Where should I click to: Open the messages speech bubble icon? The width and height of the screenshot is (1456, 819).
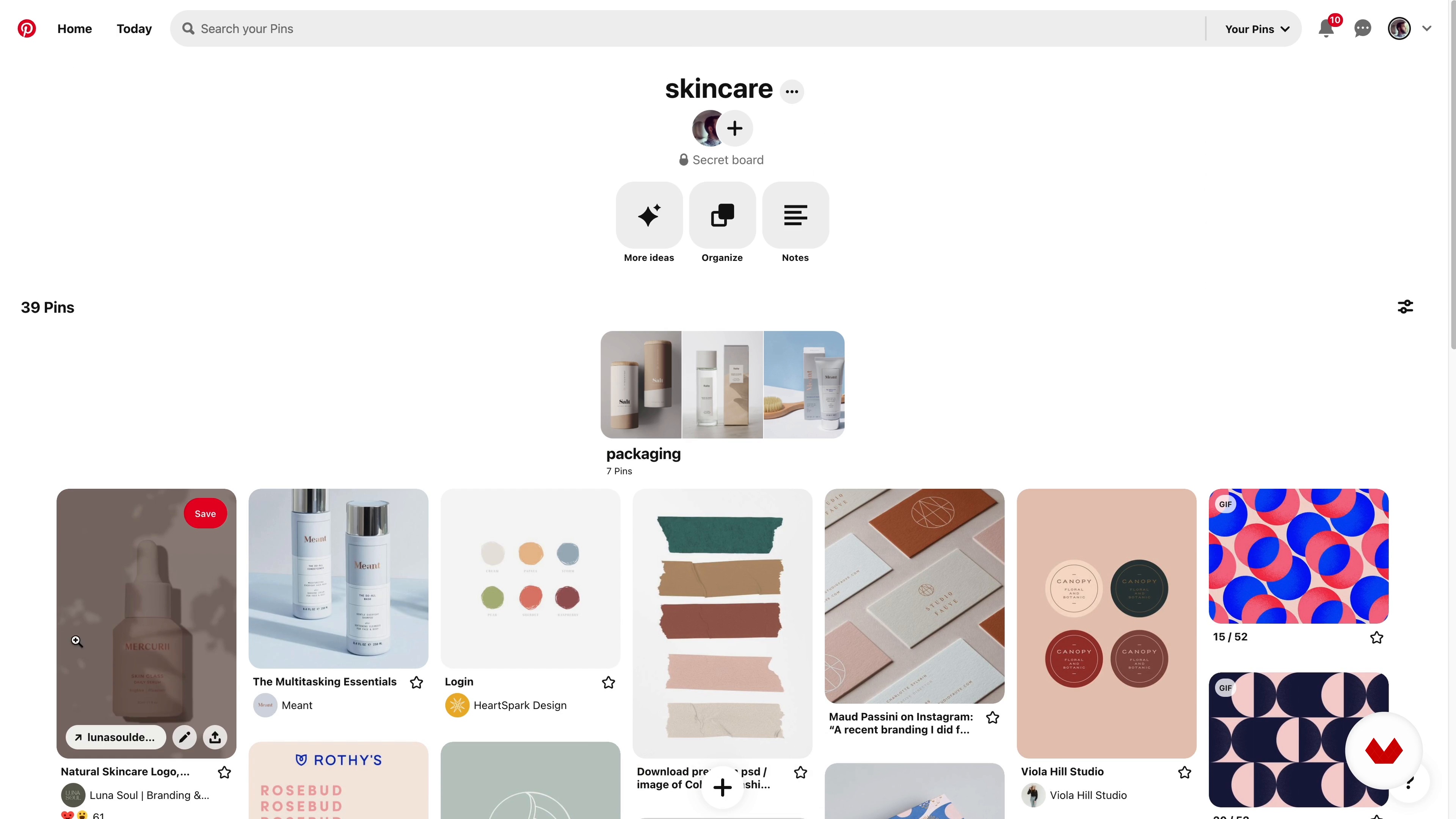tap(1363, 28)
